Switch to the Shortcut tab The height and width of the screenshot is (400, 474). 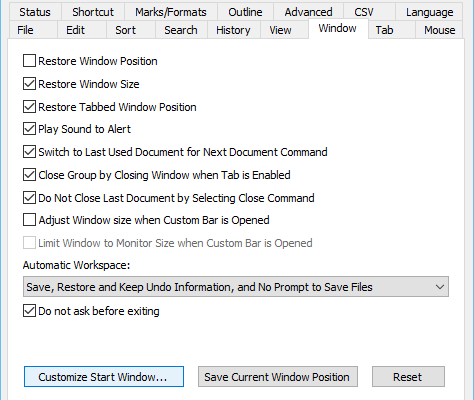(93, 12)
